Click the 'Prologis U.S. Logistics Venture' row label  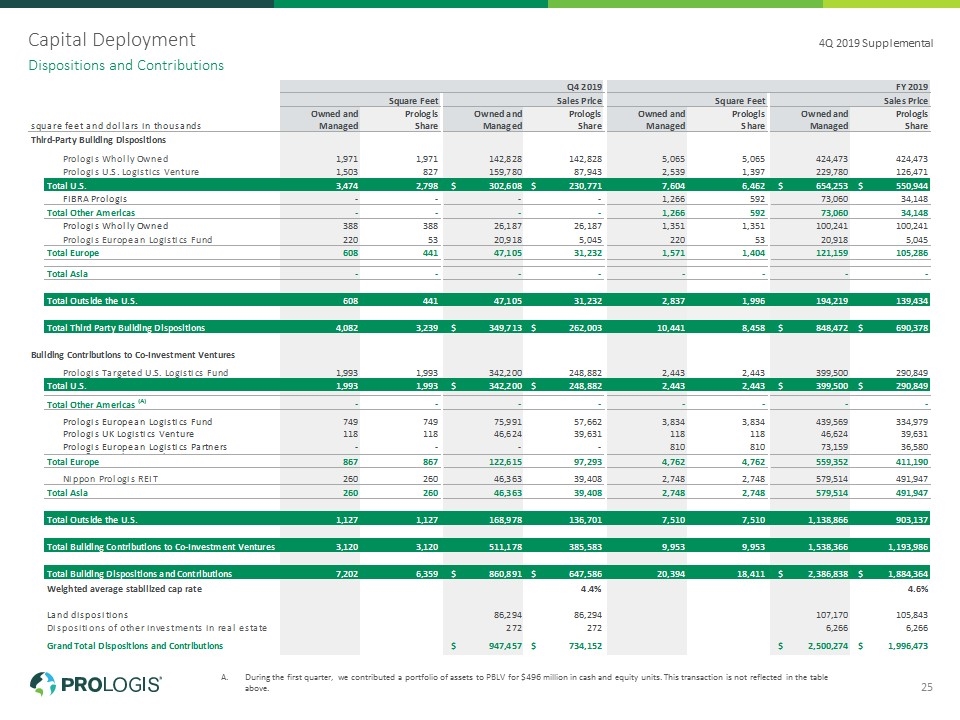coord(131,172)
